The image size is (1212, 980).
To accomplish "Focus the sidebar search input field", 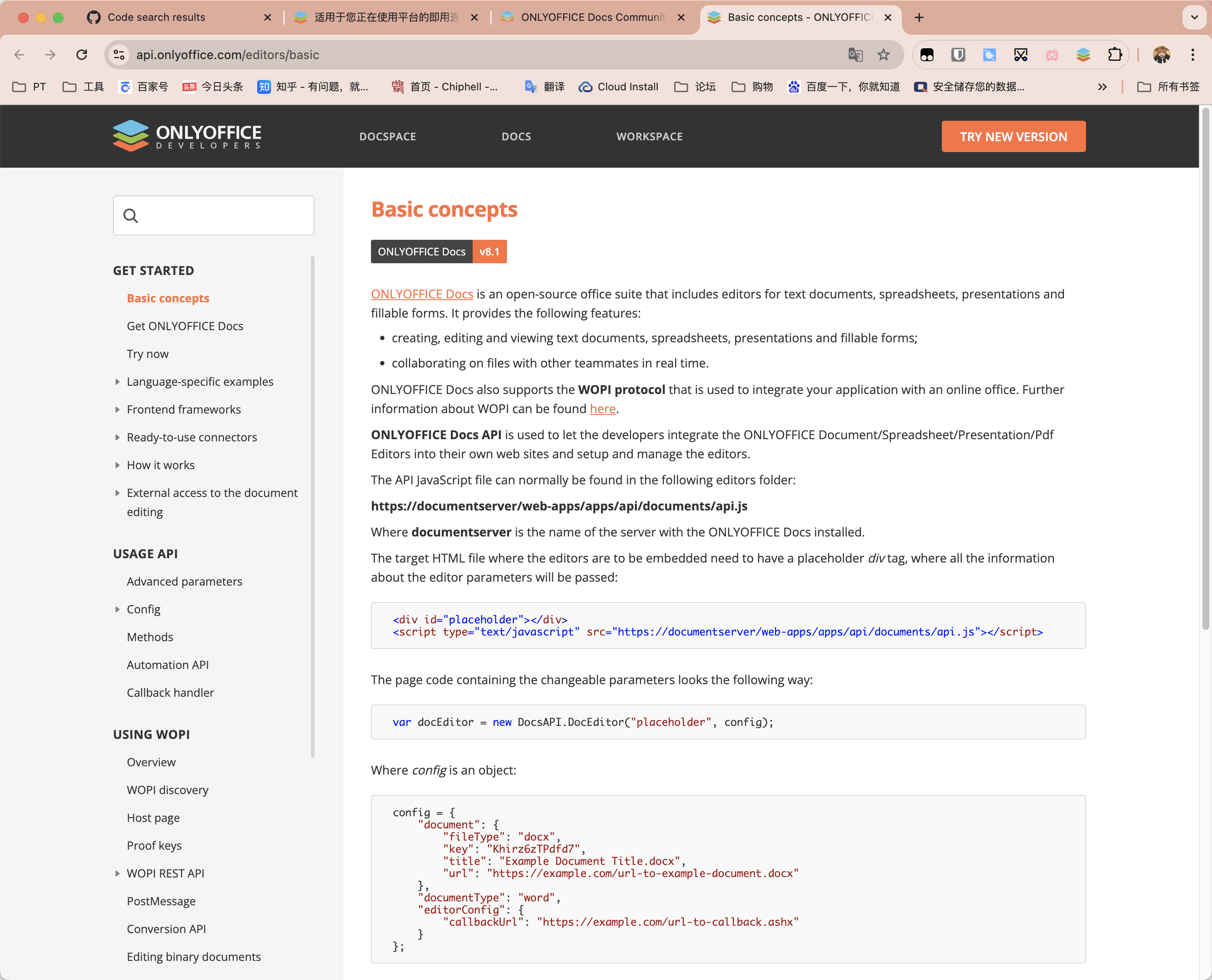I will coord(213,215).
